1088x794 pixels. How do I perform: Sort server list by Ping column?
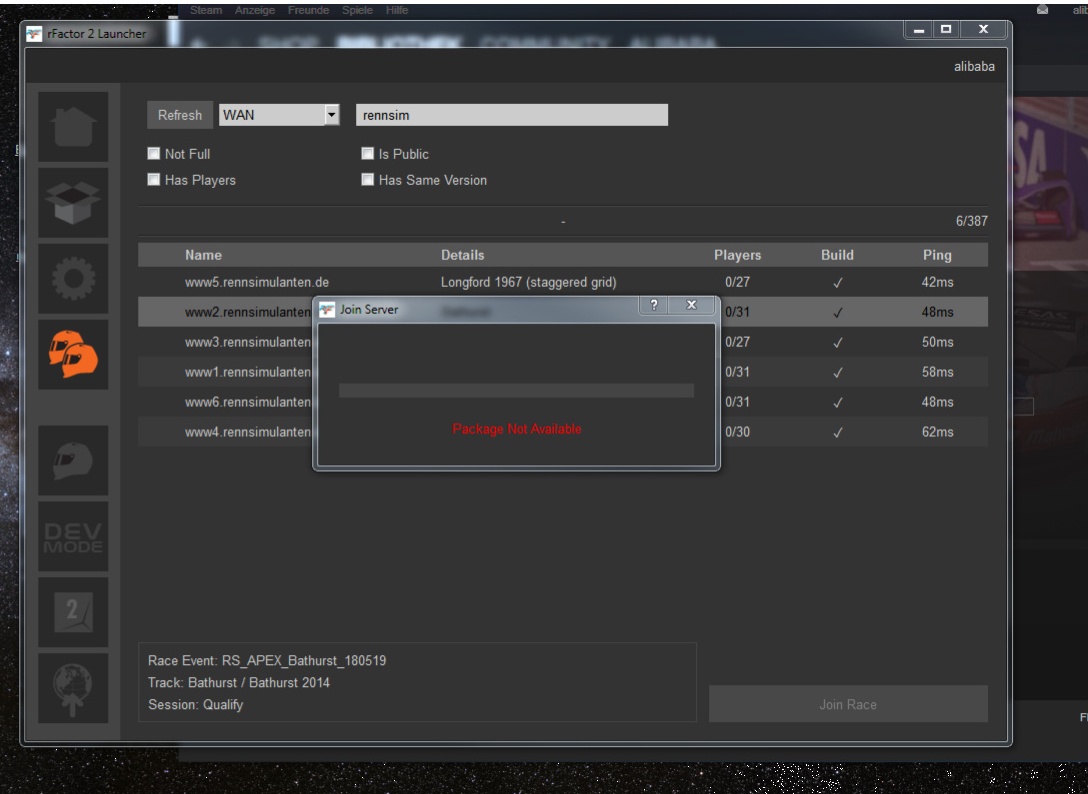pos(937,255)
